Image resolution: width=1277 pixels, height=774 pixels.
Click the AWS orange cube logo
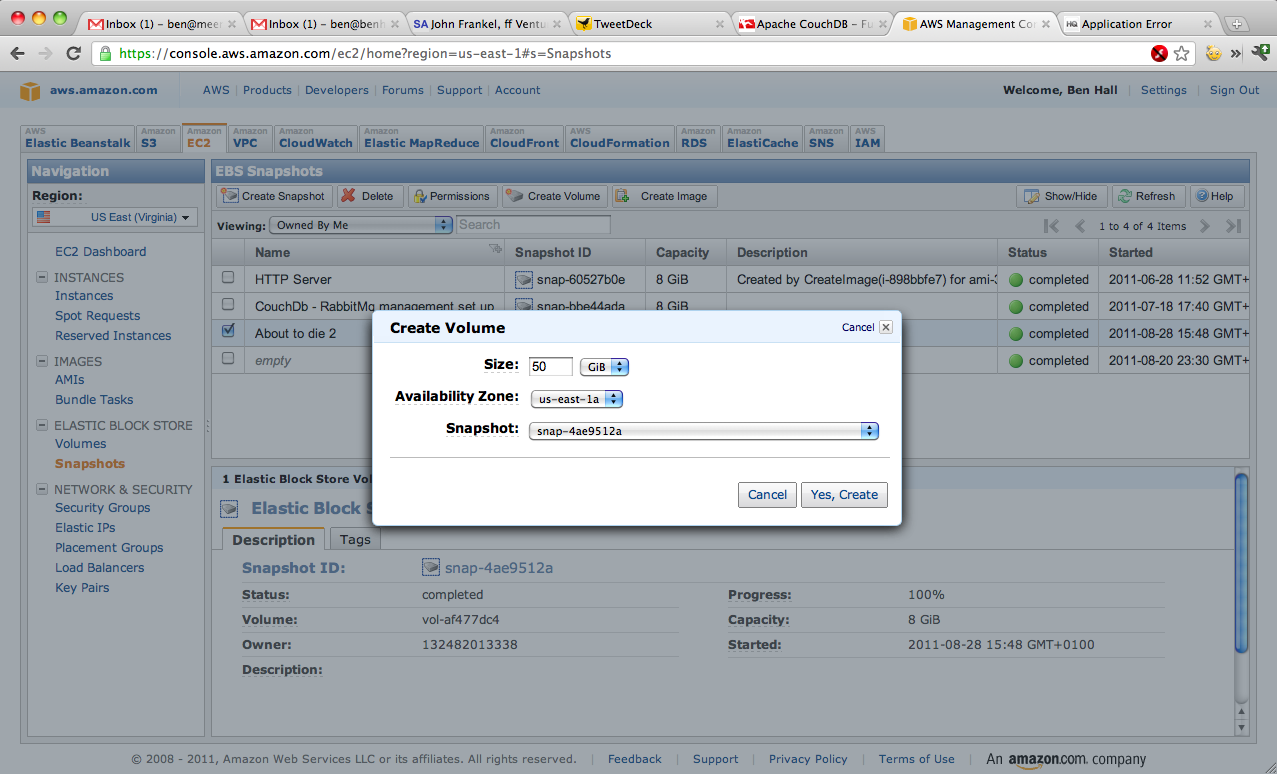pos(30,91)
